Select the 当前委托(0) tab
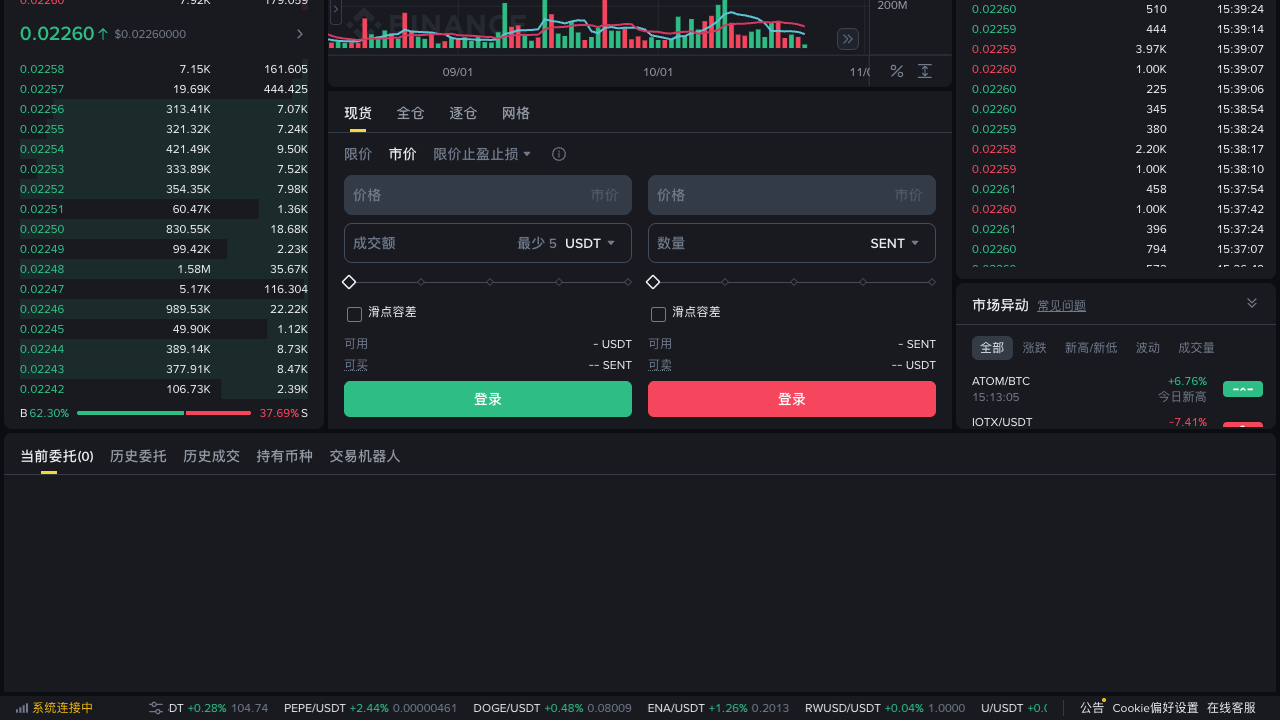Viewport: 1280px width, 720px height. point(57,456)
